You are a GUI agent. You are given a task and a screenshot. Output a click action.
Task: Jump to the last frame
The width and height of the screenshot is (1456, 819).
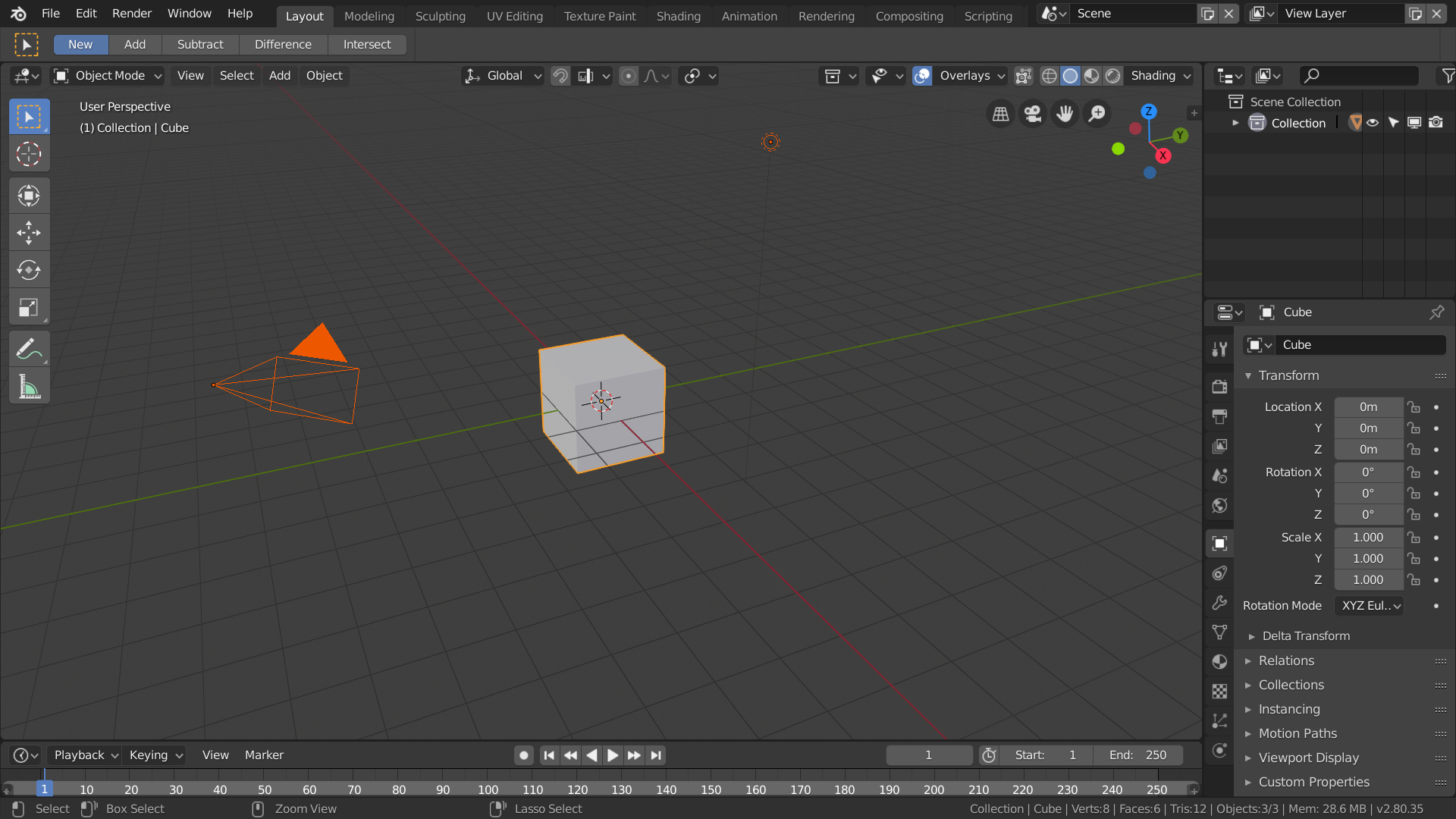point(656,755)
